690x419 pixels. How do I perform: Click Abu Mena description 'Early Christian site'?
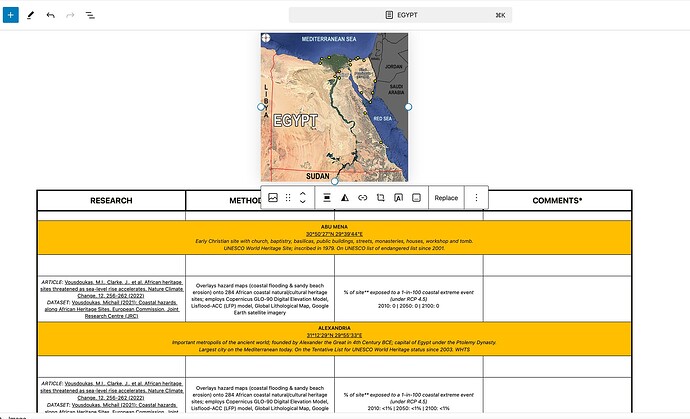[334, 241]
